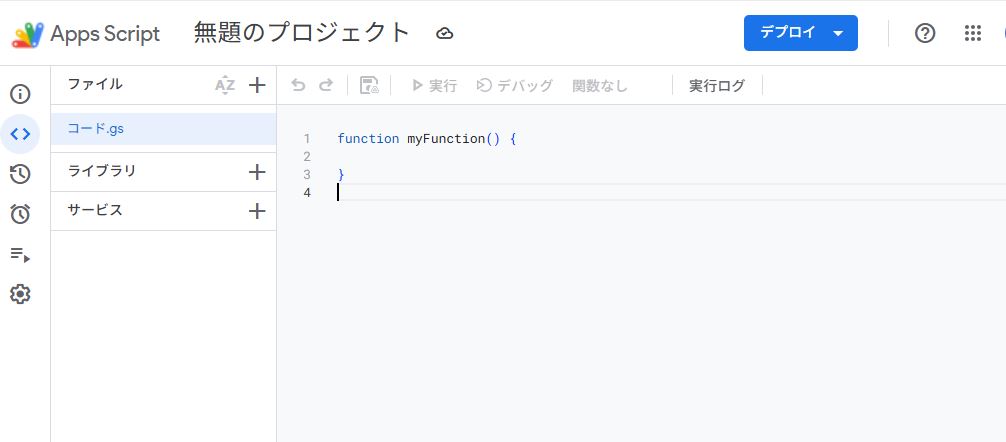Click the Undo arrow in toolbar
1006x442 pixels.
(298, 86)
